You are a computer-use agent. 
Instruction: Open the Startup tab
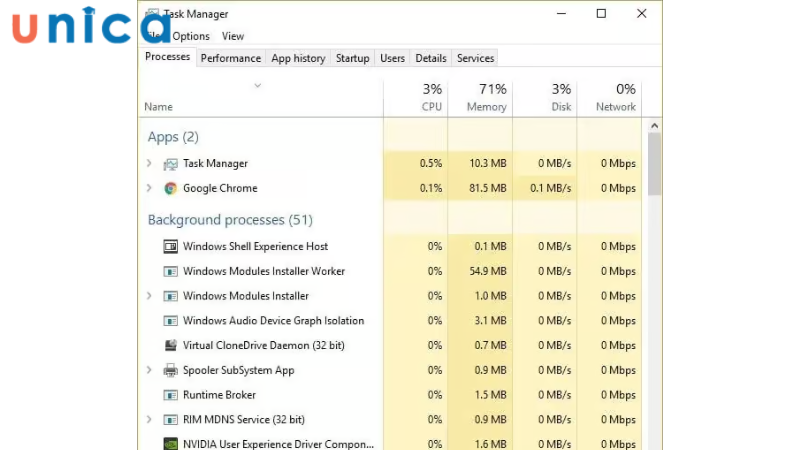352,58
